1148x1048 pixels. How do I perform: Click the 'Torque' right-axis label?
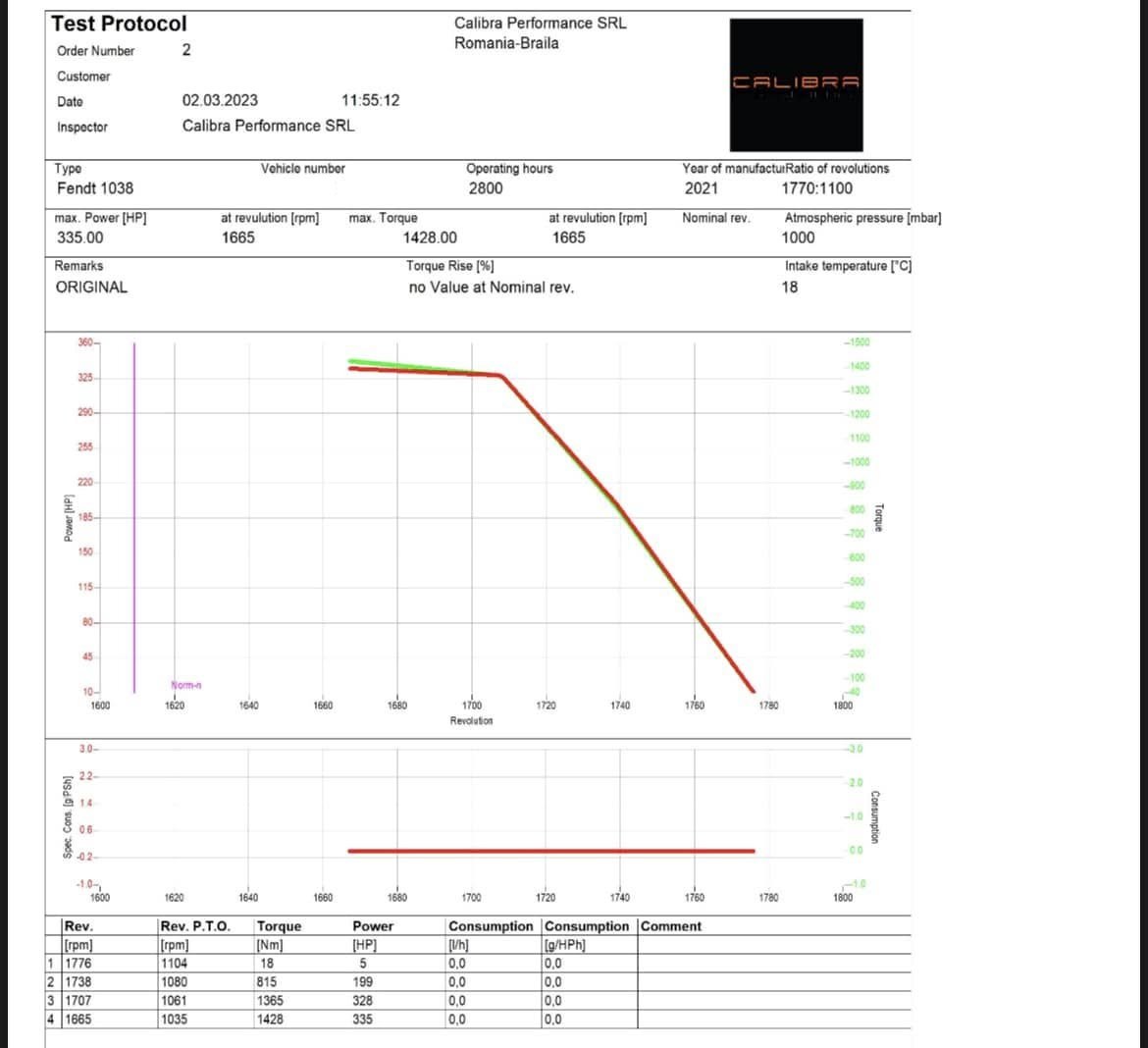[879, 517]
